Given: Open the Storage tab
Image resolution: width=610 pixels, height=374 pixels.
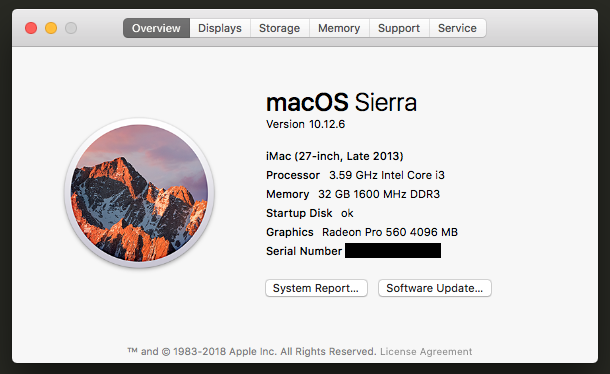Looking at the screenshot, I should (x=280, y=28).
